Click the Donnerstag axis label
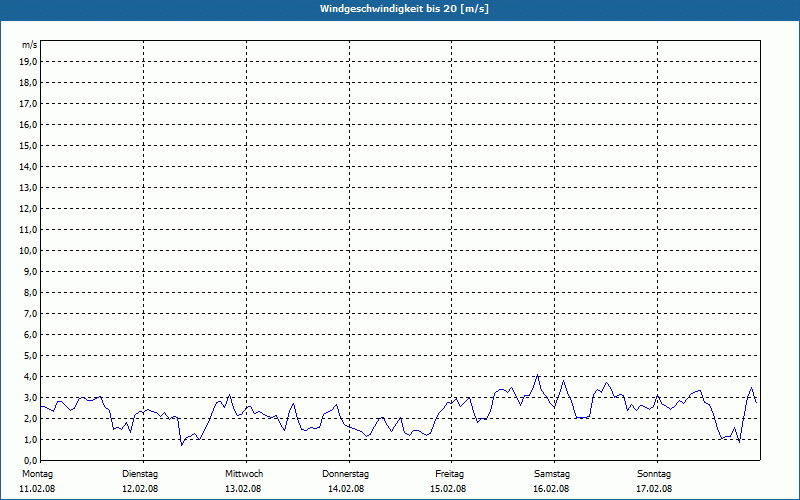The width and height of the screenshot is (800, 500). point(345,474)
